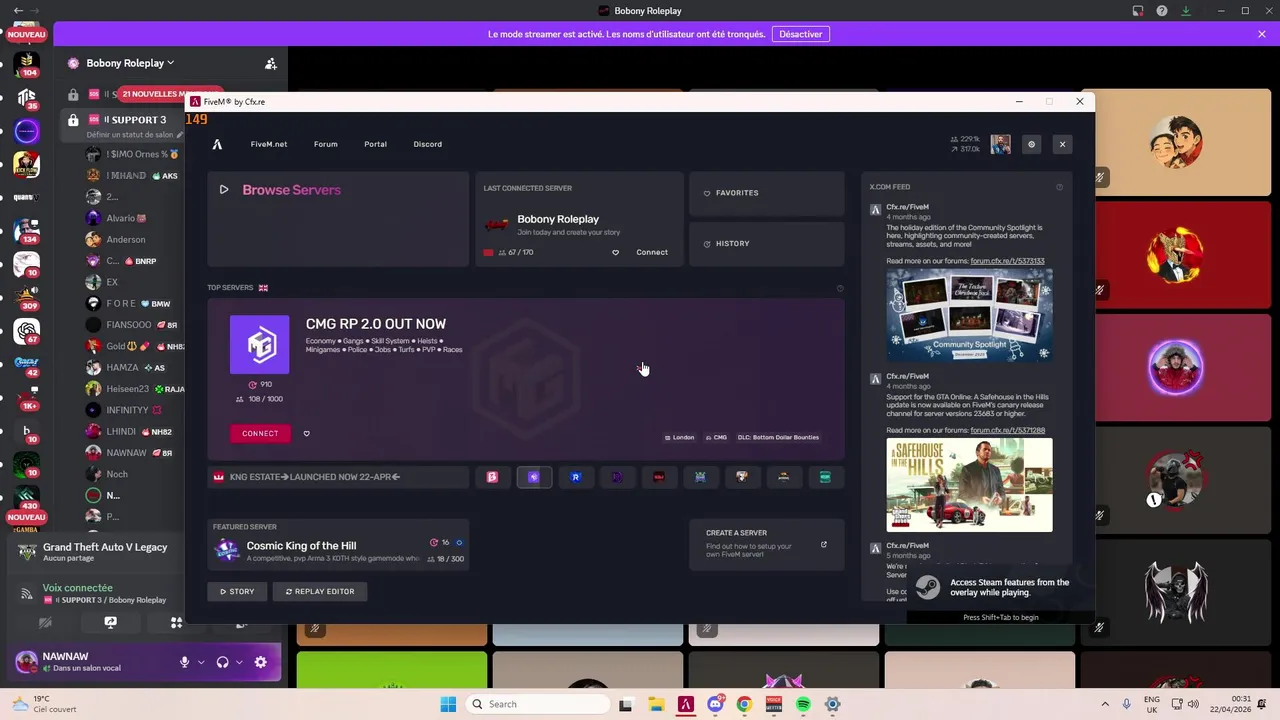
Task: Select KNG ESTATE server banner
Action: click(338, 477)
